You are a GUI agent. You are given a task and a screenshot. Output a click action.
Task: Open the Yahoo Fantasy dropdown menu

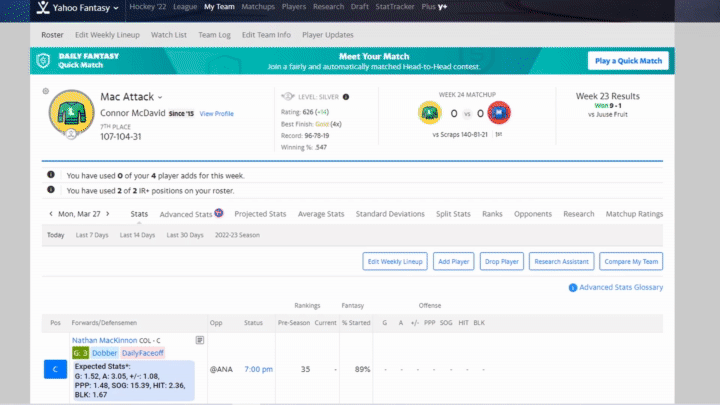[x=85, y=8]
